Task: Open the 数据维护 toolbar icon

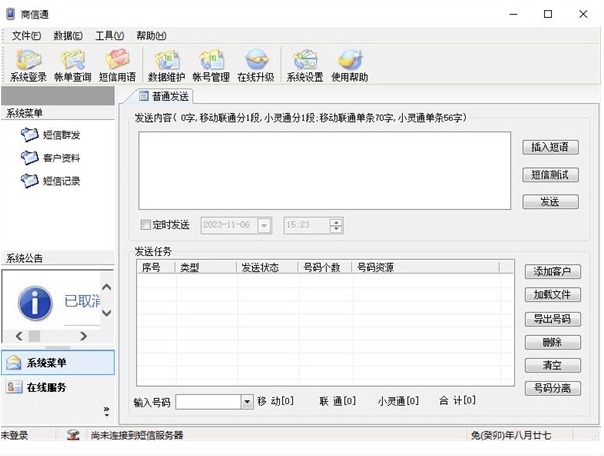Action: pos(166,65)
